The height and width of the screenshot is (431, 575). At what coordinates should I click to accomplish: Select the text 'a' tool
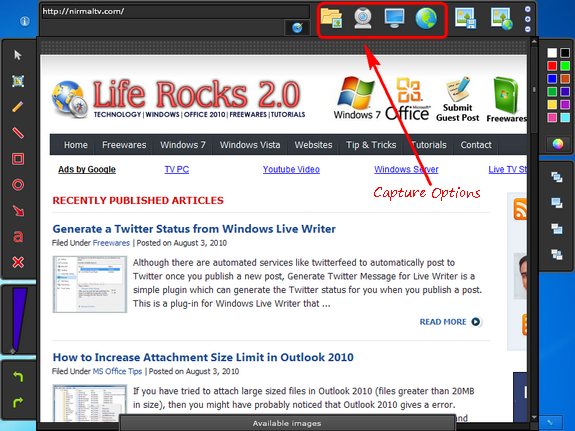point(18,237)
